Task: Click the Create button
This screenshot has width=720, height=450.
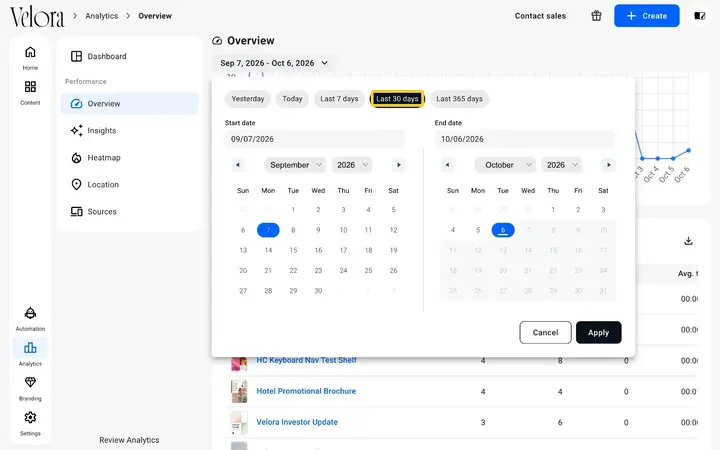Action: pyautogui.click(x=647, y=16)
